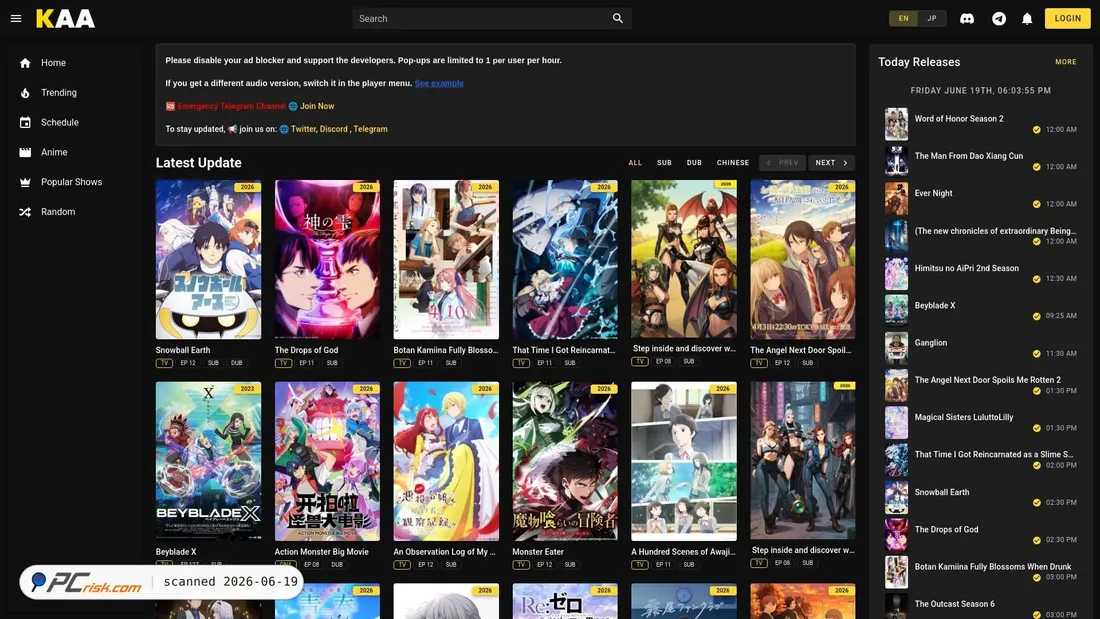The image size is (1100, 619).
Task: Click the Schedule calendar icon
Action: coord(25,122)
